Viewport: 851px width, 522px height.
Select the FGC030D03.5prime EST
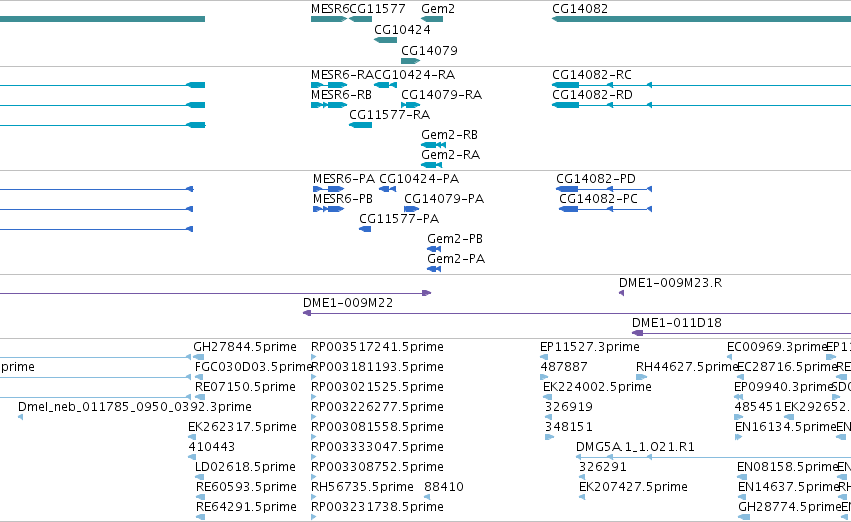click(x=200, y=378)
